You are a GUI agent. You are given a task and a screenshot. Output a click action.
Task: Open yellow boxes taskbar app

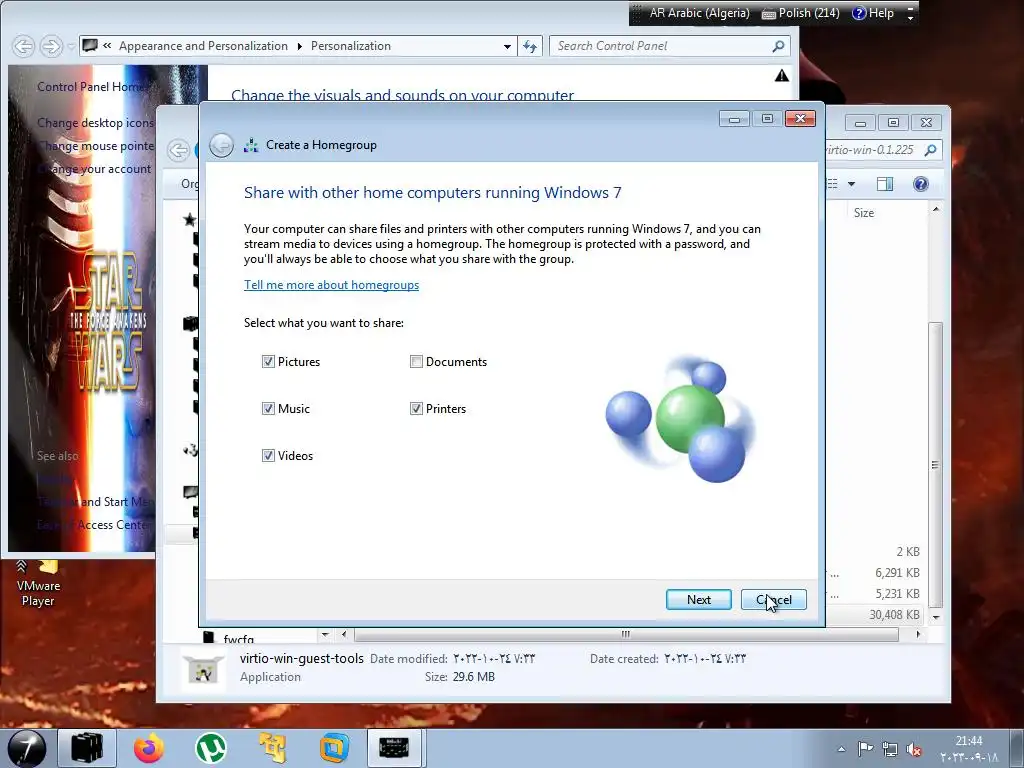[x=273, y=748]
